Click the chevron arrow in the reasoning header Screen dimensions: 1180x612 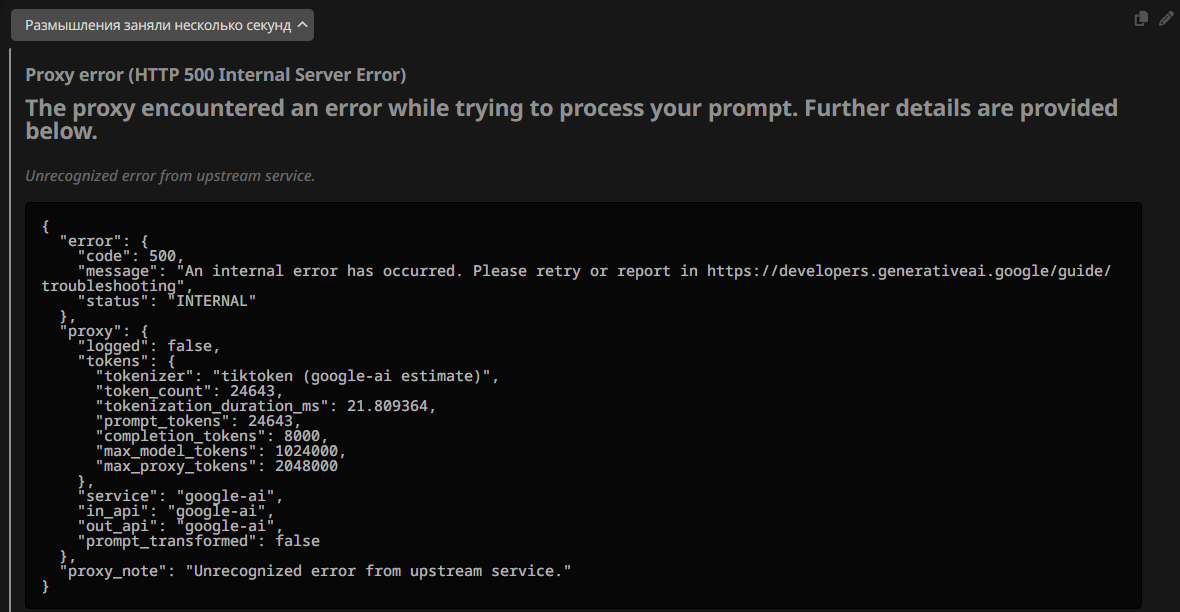click(x=303, y=25)
